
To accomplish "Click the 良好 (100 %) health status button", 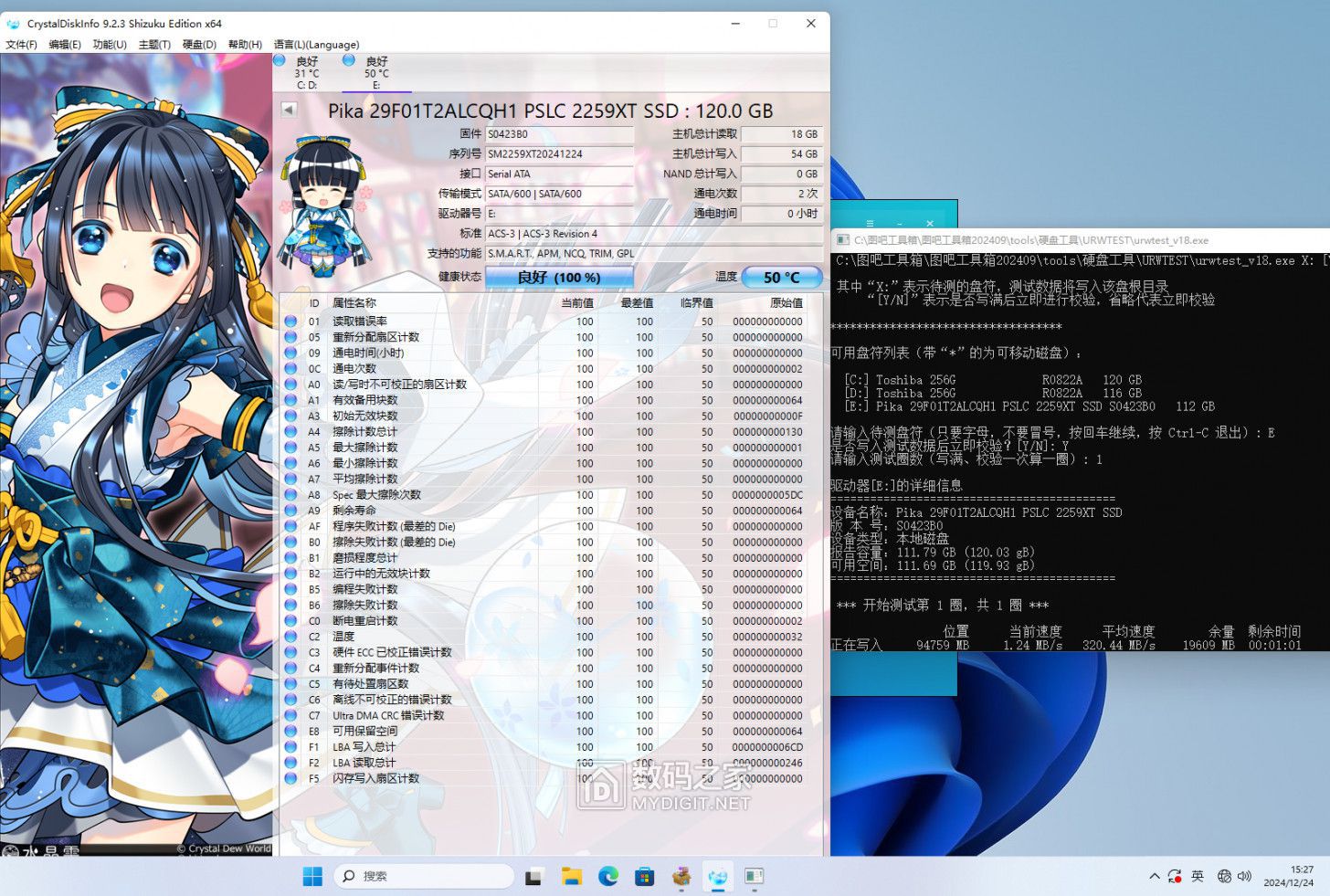I will 559,277.
